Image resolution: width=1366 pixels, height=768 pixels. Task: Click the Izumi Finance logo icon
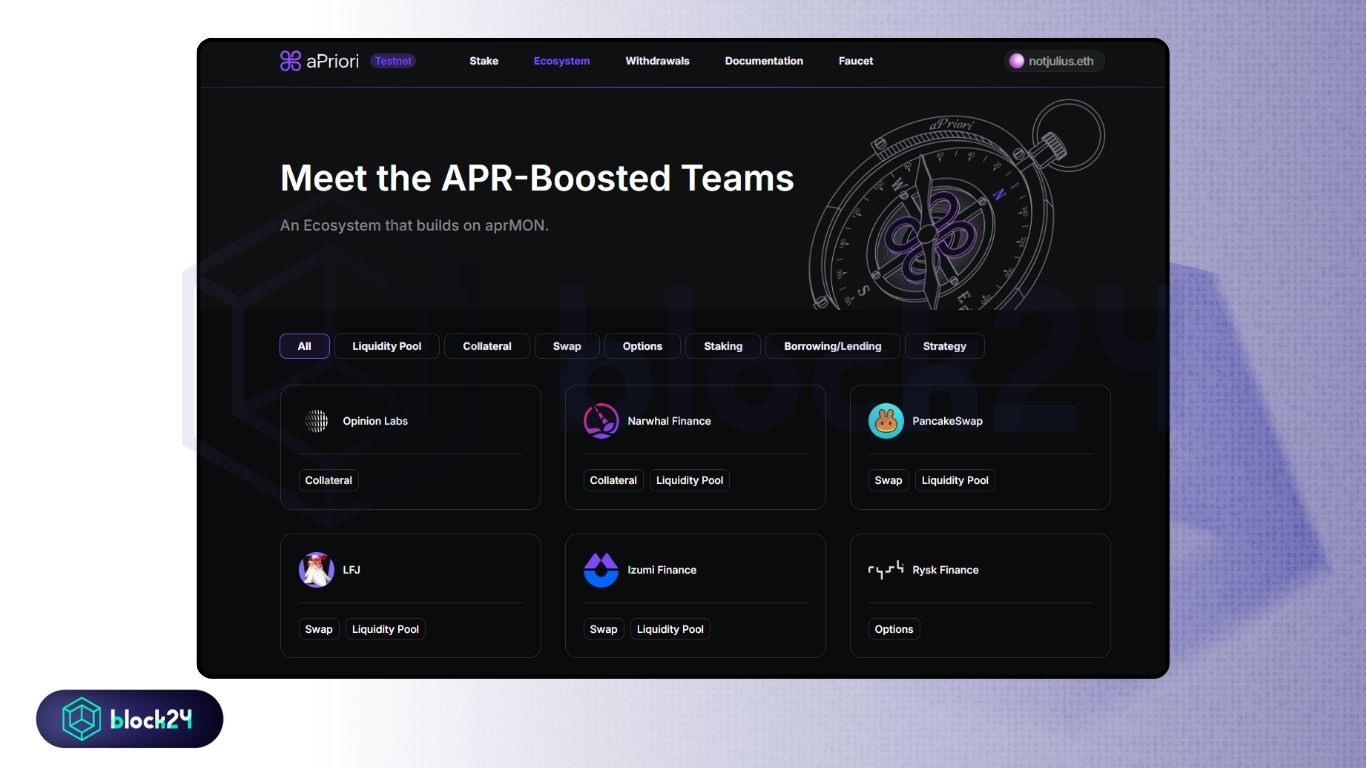pos(601,570)
